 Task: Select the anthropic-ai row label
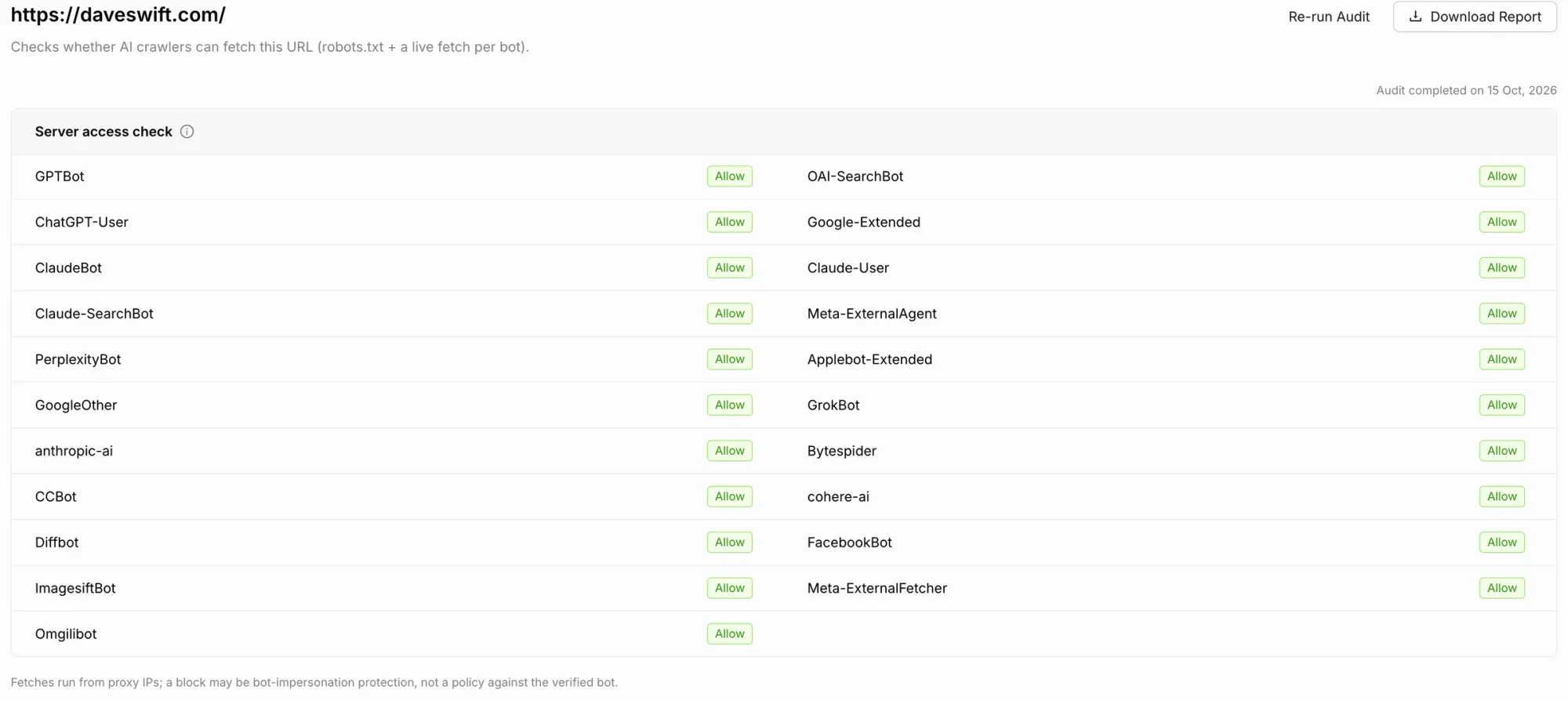click(x=74, y=451)
